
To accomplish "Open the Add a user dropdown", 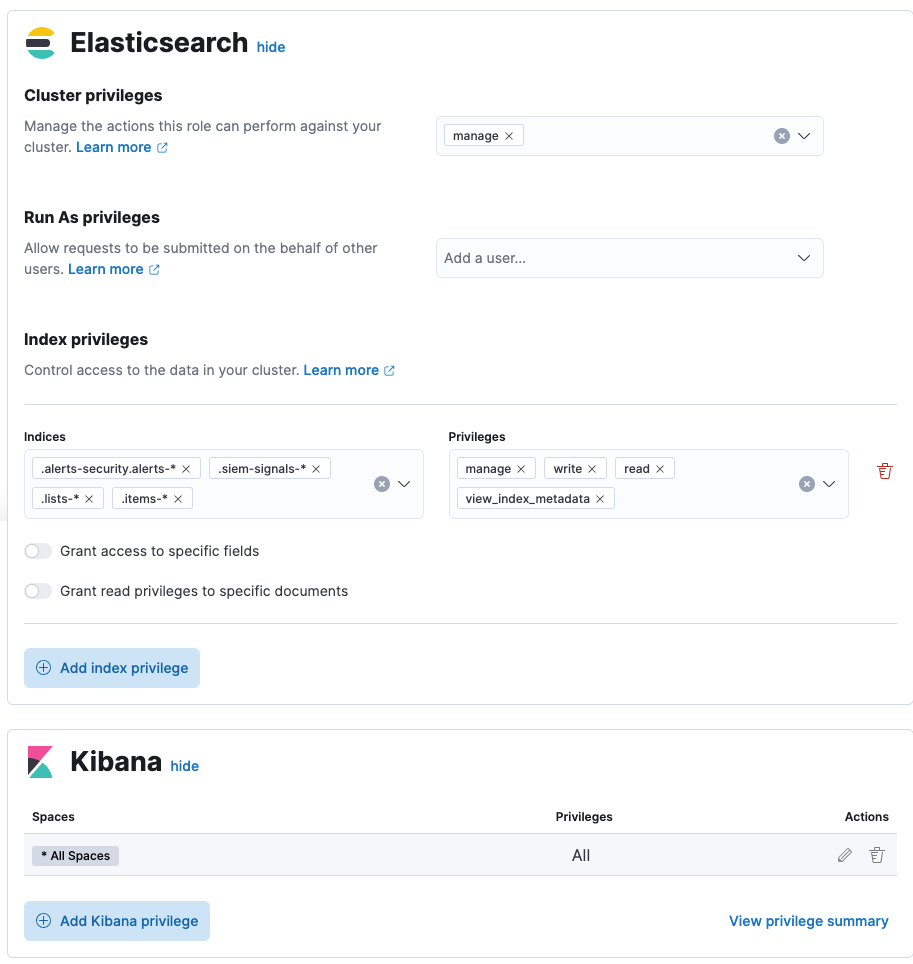I will (x=629, y=258).
